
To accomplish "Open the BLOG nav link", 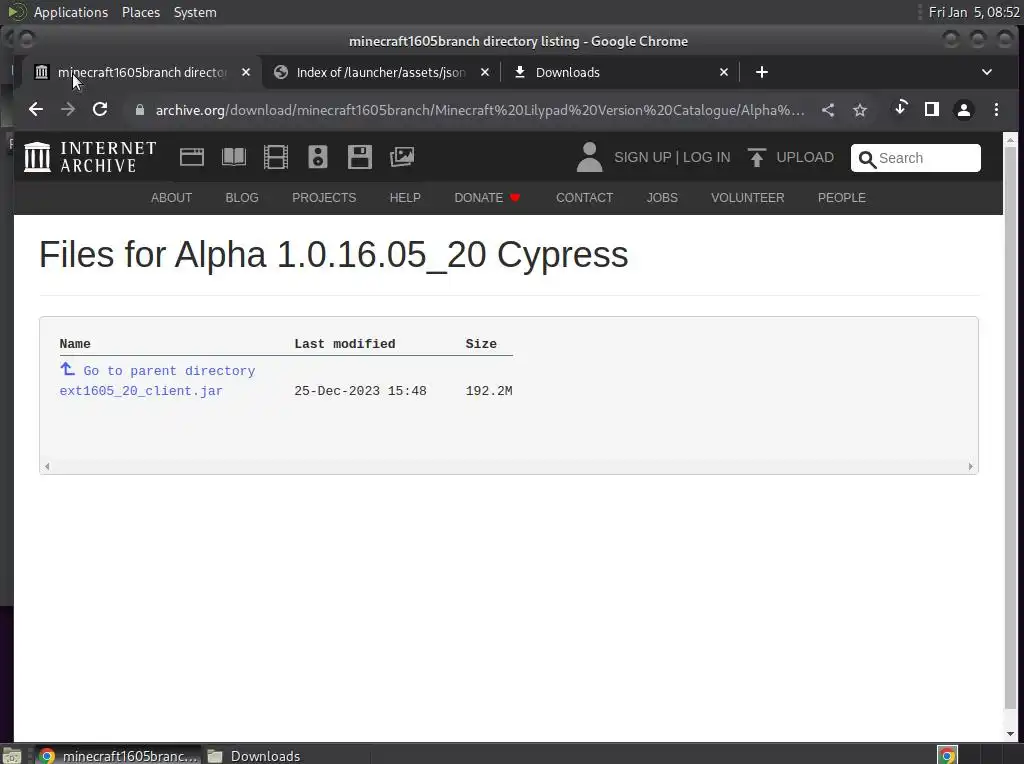I will pos(242,198).
